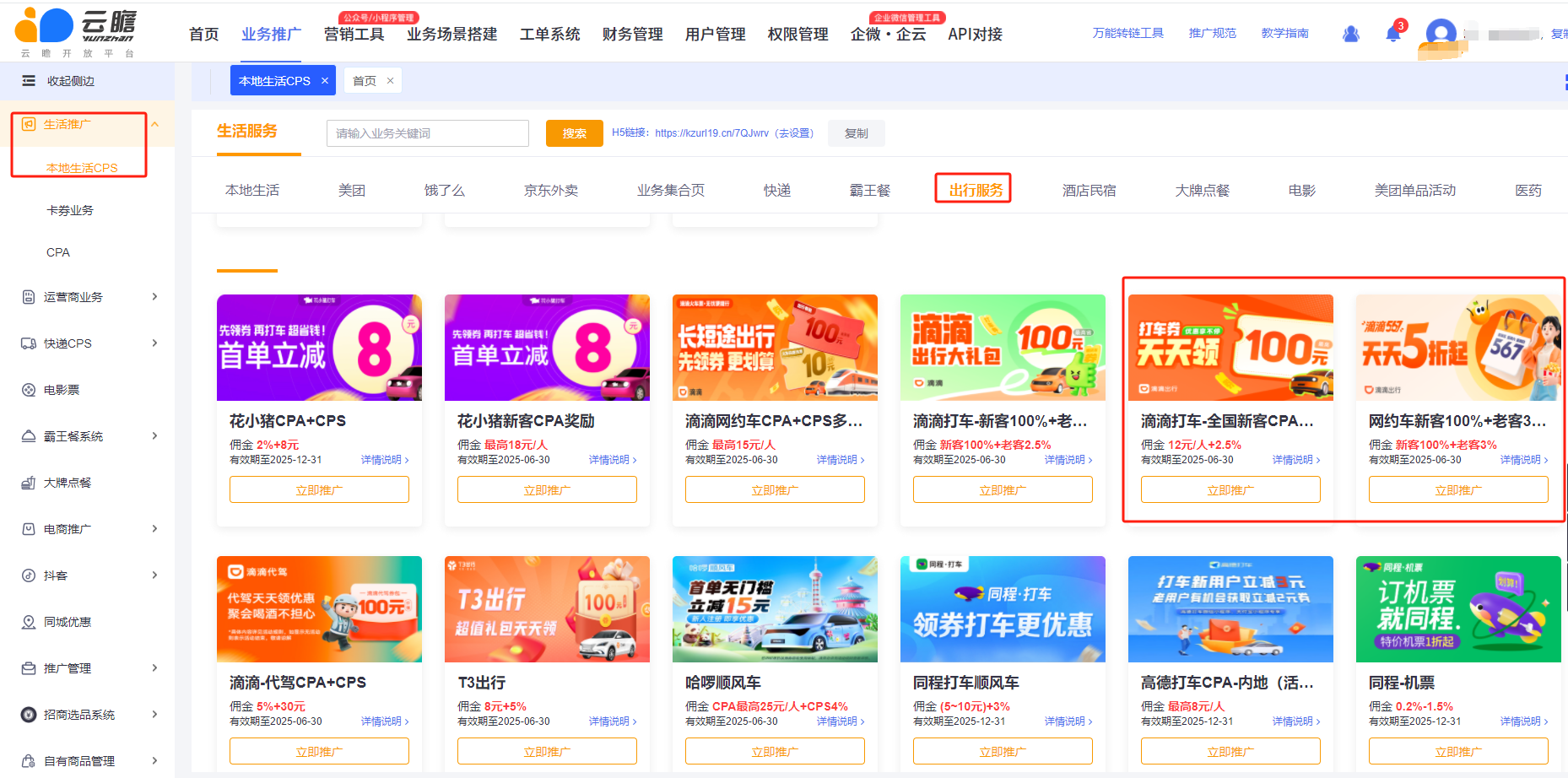Image resolution: width=1568 pixels, height=778 pixels.
Task: Click the 自有商品管理 icon
Action: pos(29,761)
